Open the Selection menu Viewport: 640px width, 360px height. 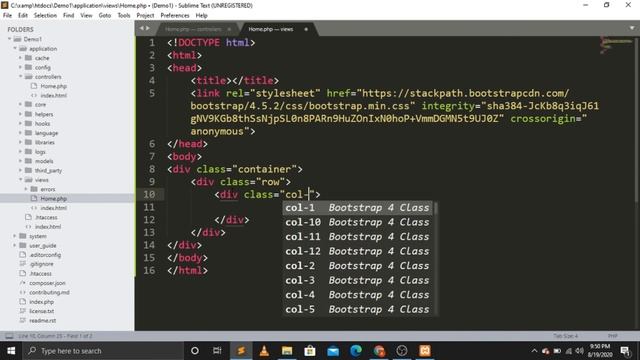(x=45, y=16)
